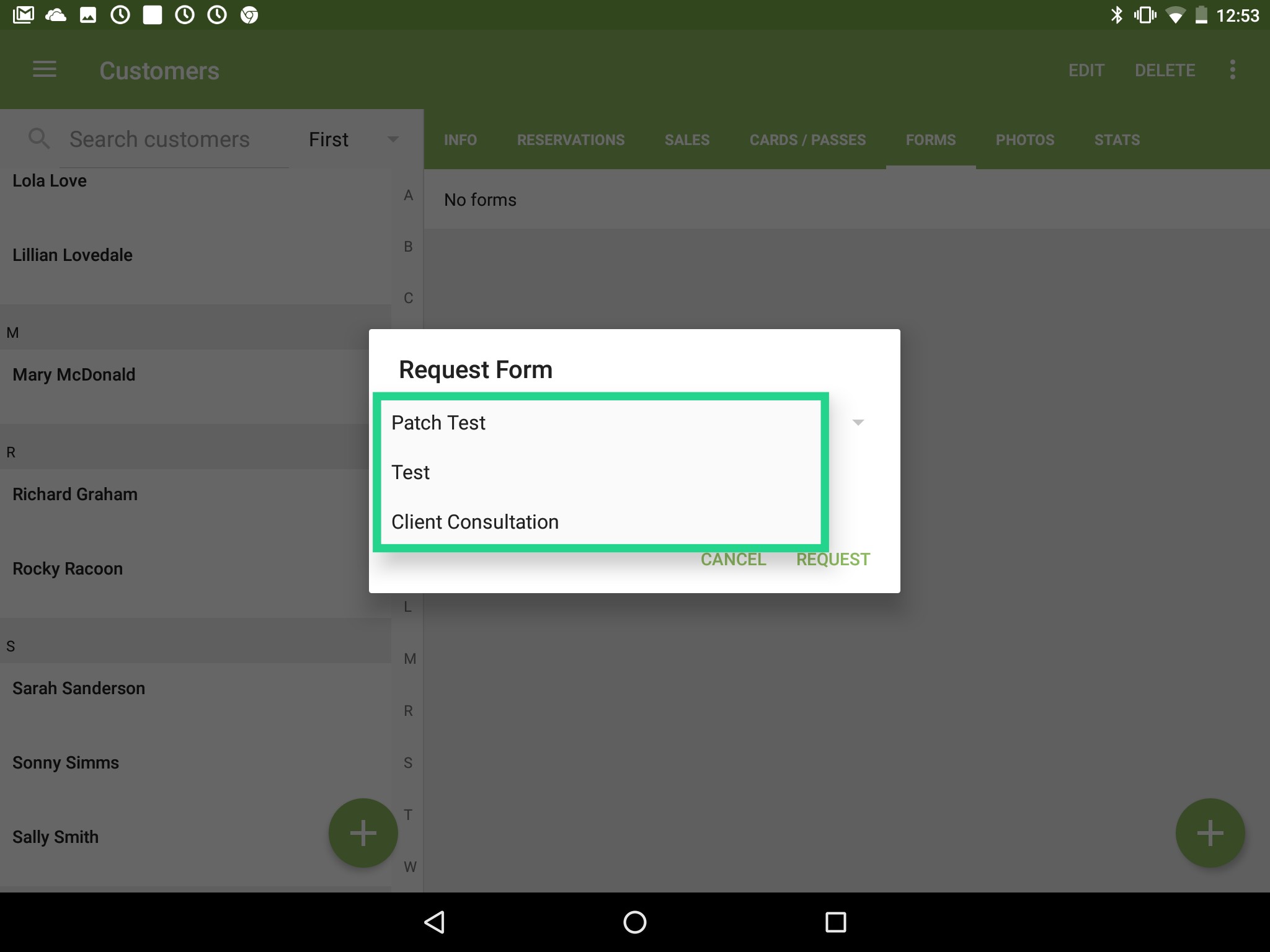
Task: Tap the Chrome notification icon
Action: pos(249,15)
